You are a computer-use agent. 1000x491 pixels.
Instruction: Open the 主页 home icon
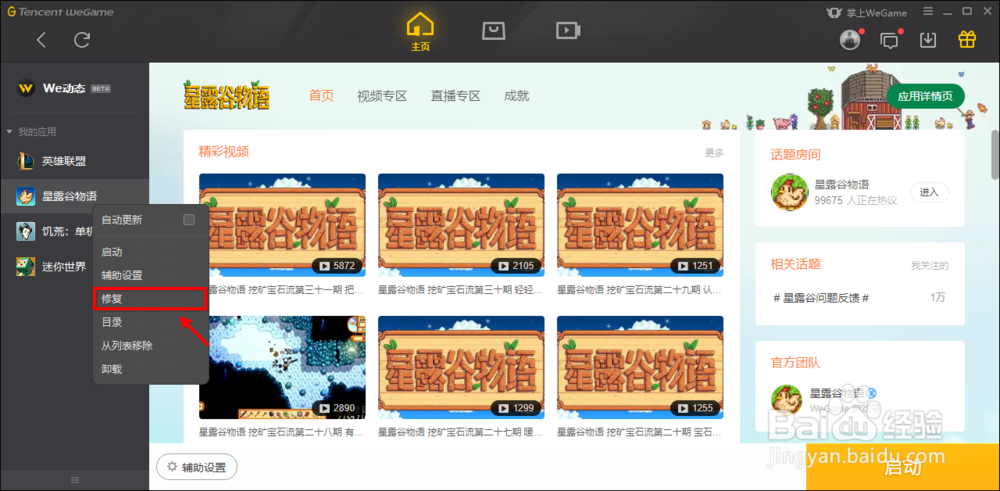pos(420,32)
